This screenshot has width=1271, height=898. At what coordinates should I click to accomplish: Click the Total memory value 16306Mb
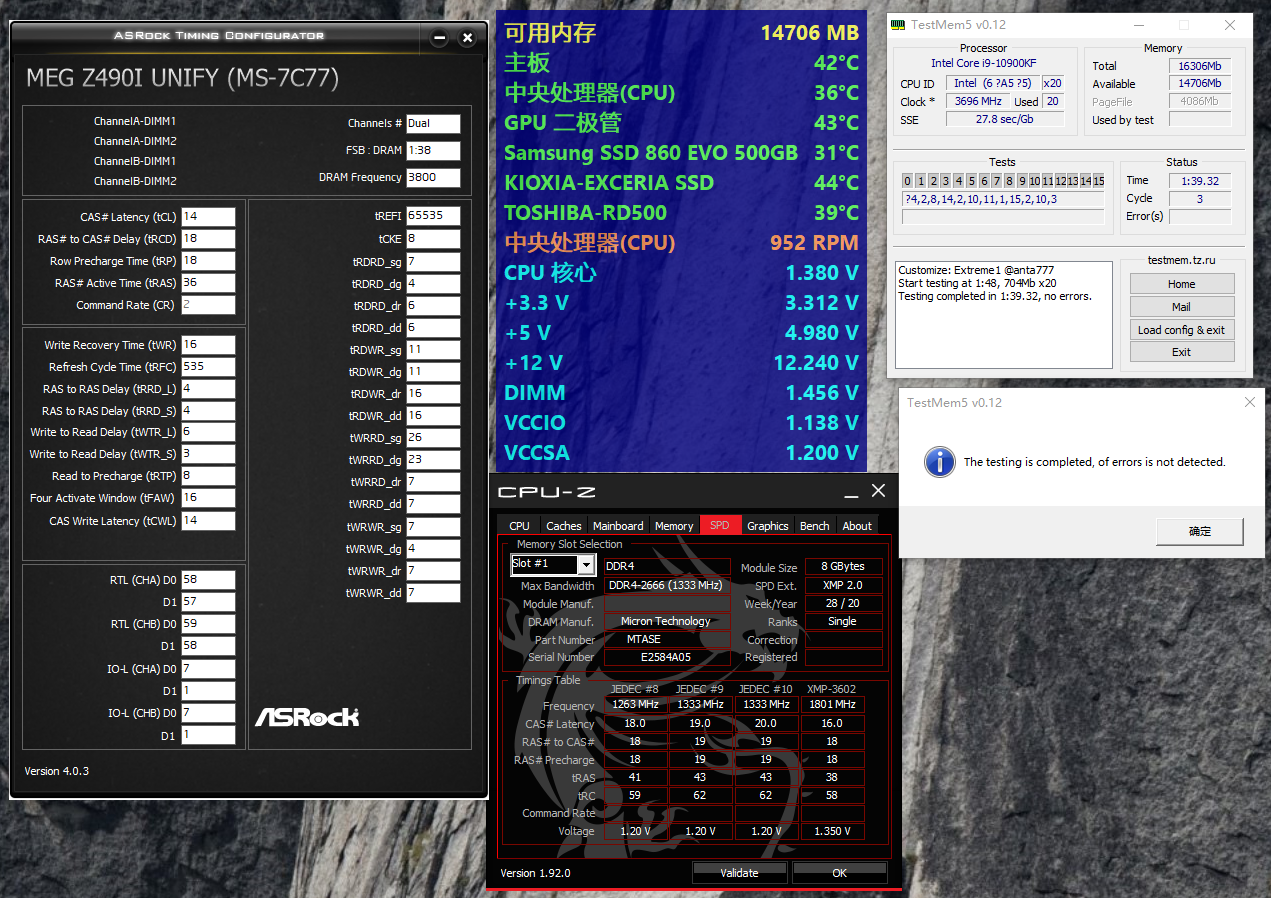click(x=1199, y=66)
